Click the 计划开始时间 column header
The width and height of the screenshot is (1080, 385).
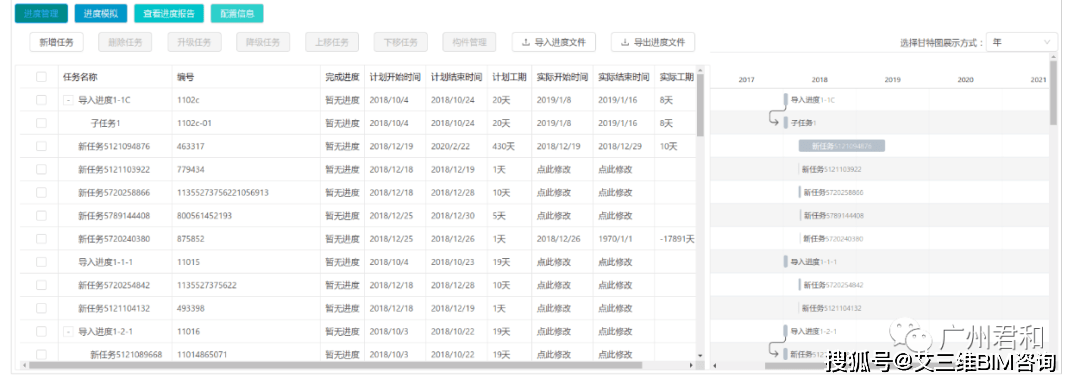[395, 77]
